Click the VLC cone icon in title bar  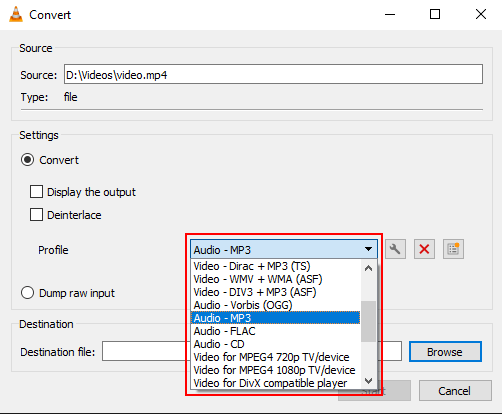click(16, 14)
